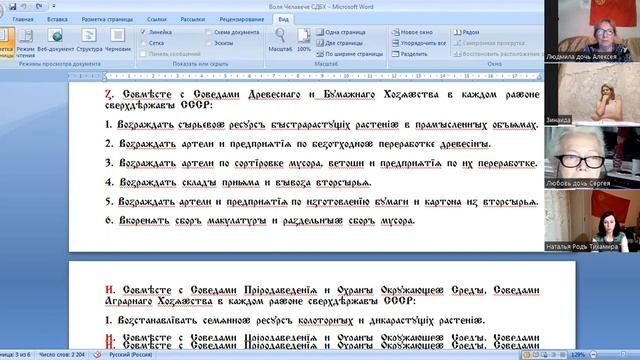Click list item 5 about 'изготовленію бумаги и картона'
640x360 pixels.
(322, 202)
